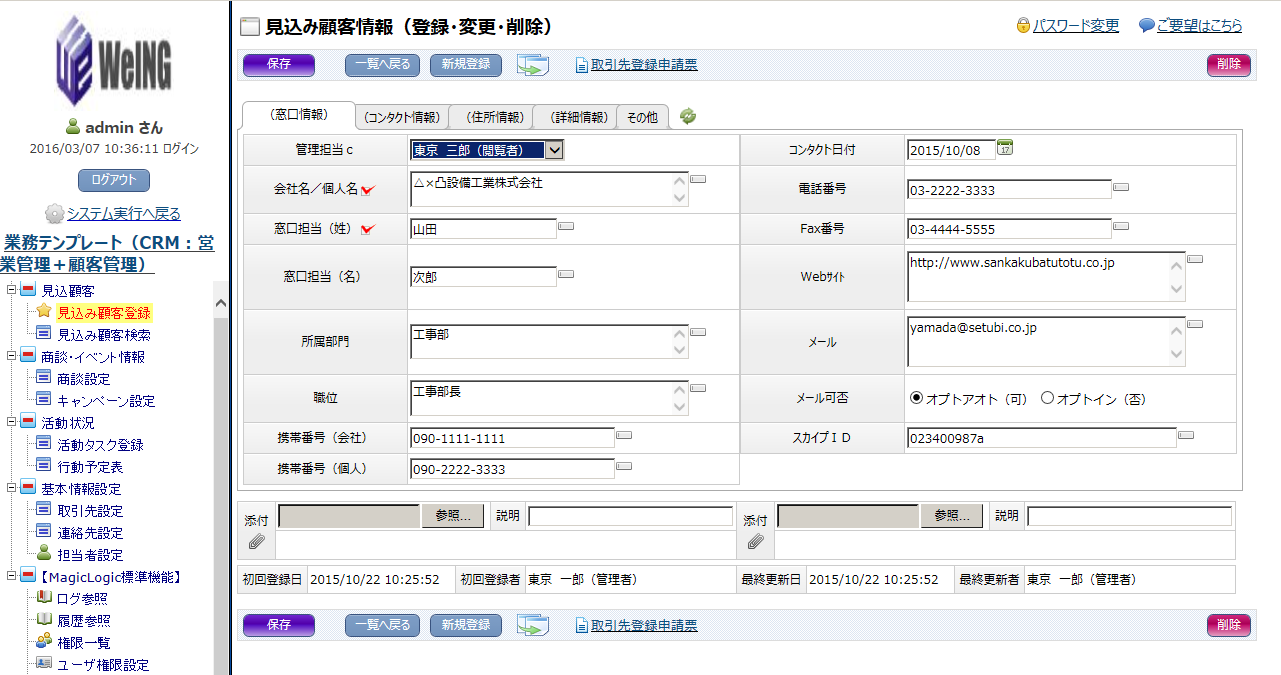Click into the スカイプＩＤ input field
This screenshot has width=1281, height=675.
(1040, 438)
